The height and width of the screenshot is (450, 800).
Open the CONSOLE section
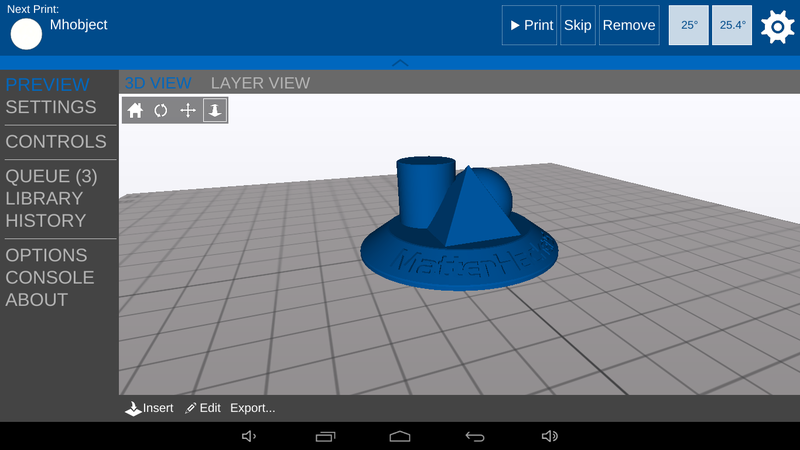(49, 277)
